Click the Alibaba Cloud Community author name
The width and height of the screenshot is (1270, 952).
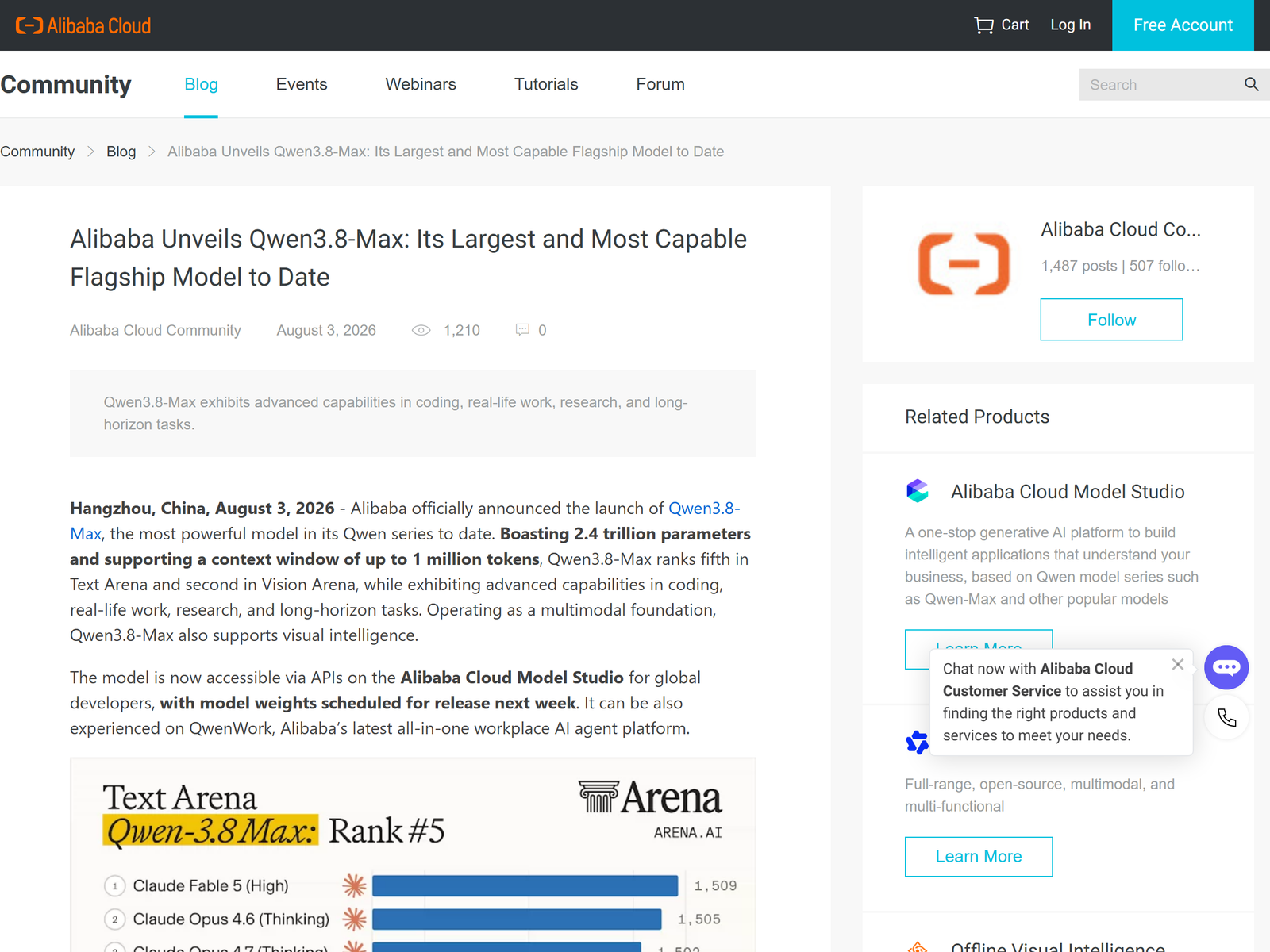pos(156,330)
